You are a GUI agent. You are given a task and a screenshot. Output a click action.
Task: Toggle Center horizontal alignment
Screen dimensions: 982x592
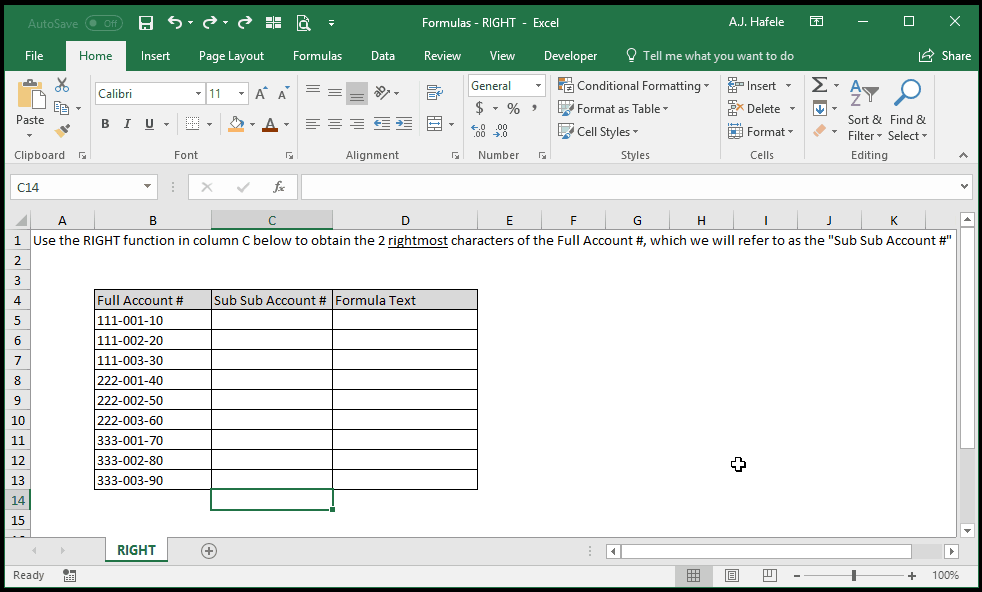click(335, 123)
